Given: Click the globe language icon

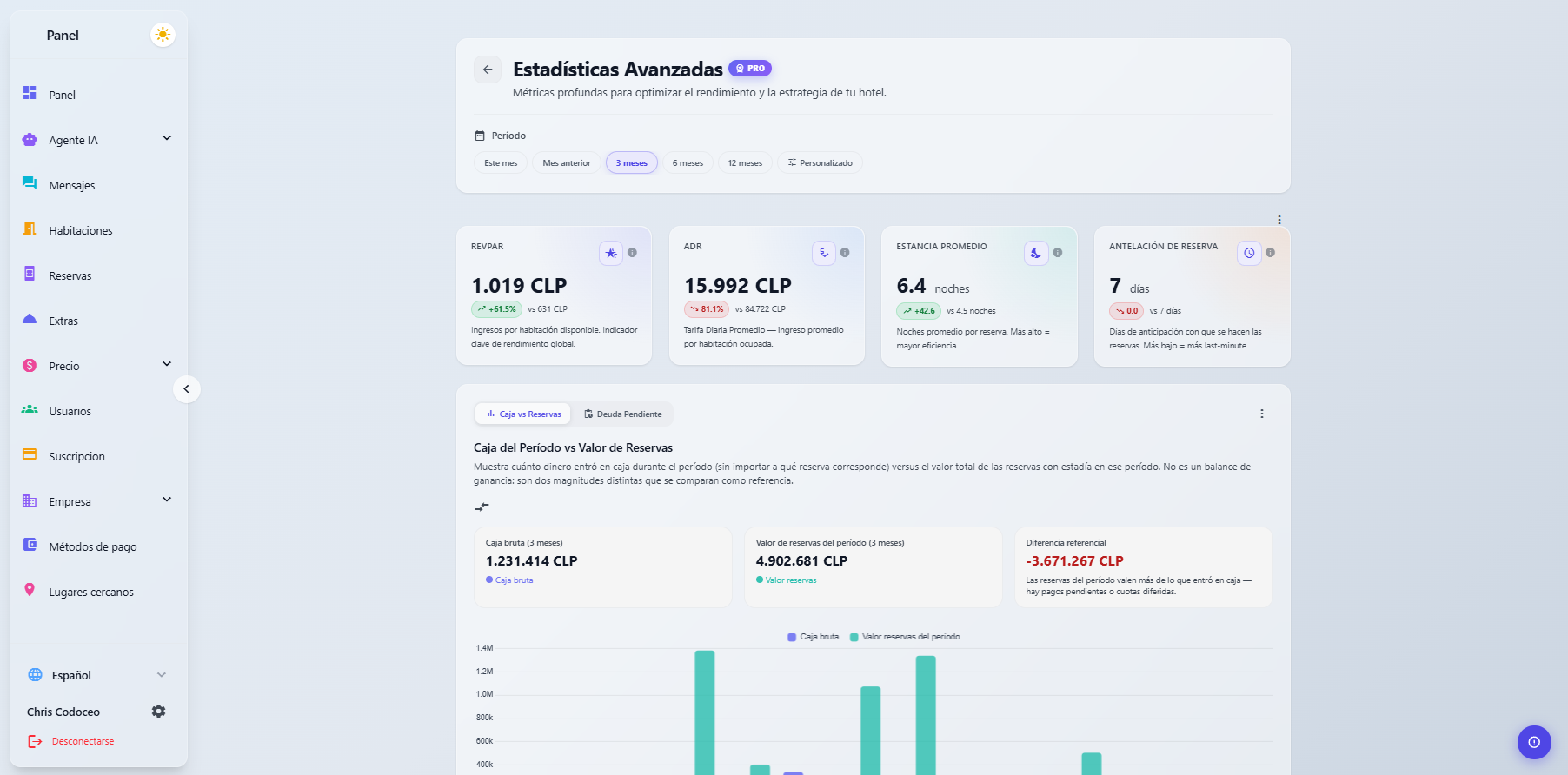Looking at the screenshot, I should coord(36,675).
